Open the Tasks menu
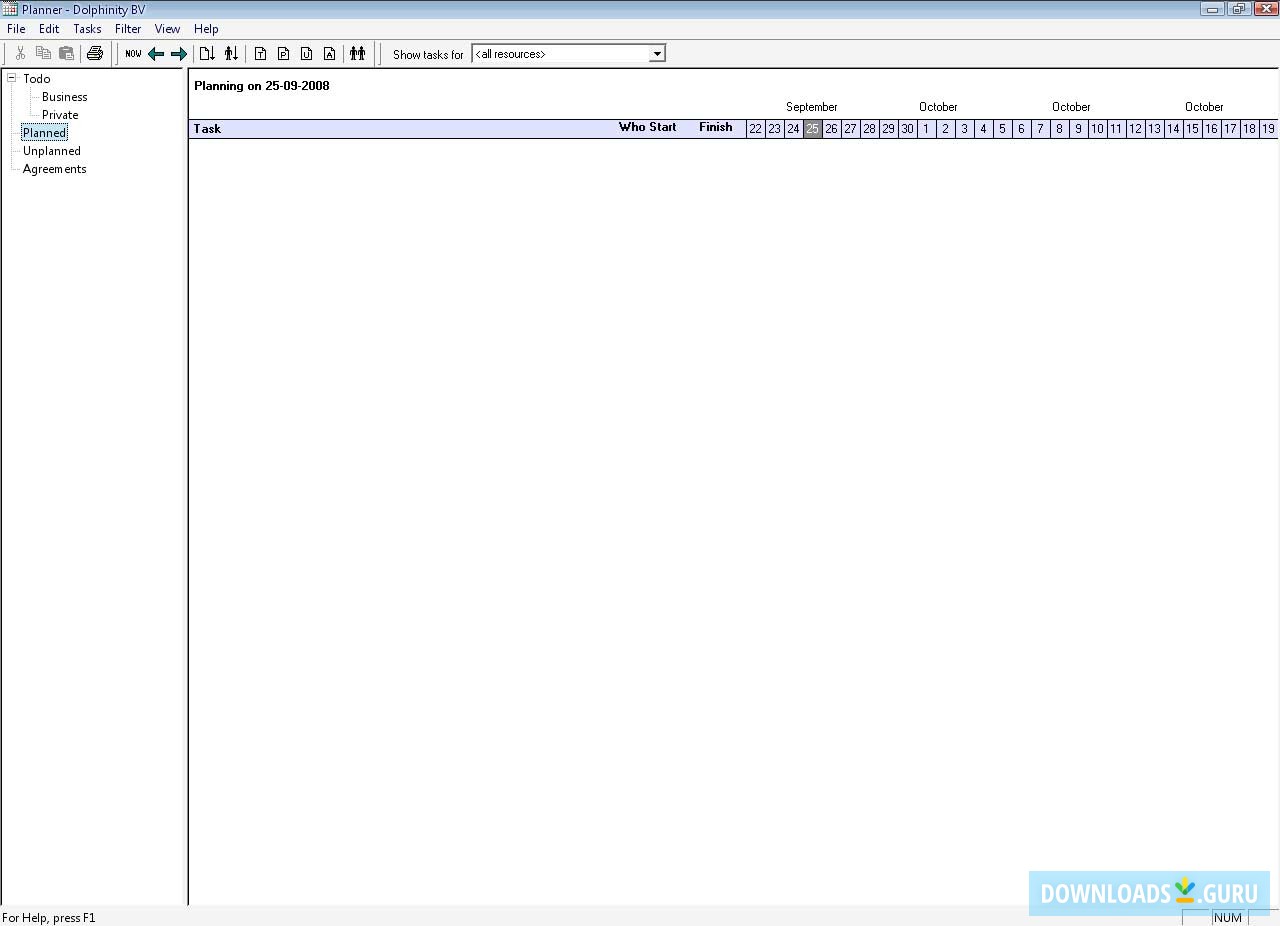This screenshot has height=926, width=1280. [x=87, y=29]
